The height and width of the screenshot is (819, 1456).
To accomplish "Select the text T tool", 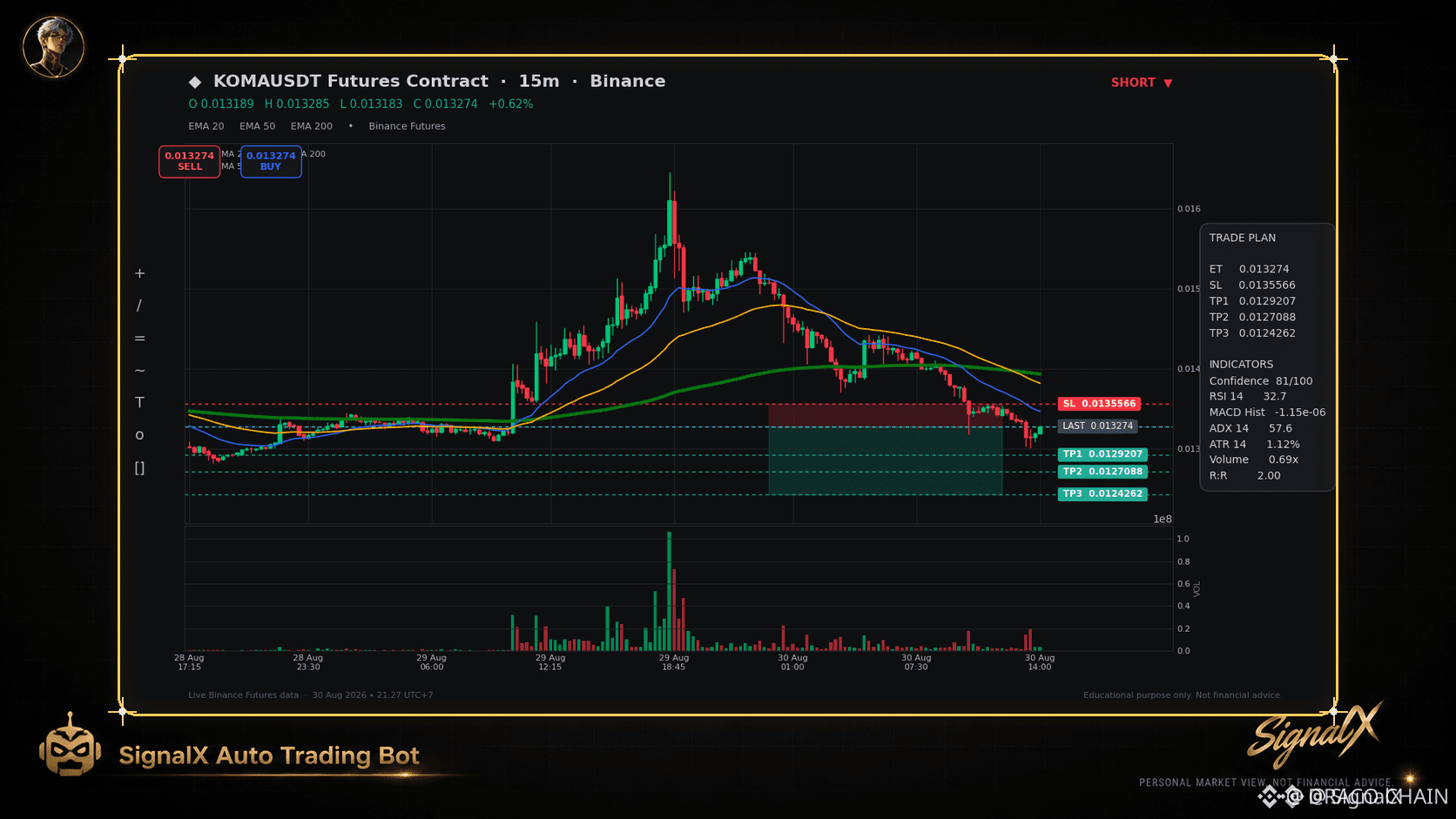I will [x=139, y=402].
